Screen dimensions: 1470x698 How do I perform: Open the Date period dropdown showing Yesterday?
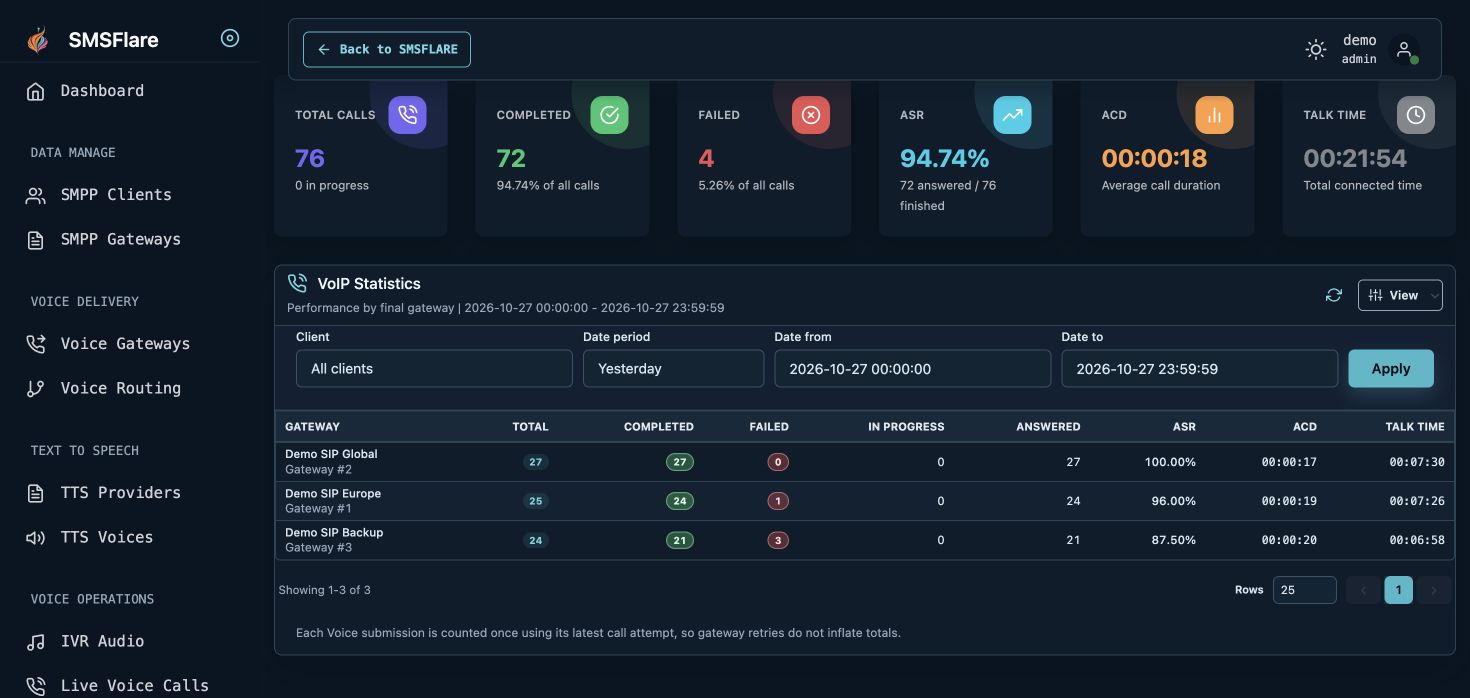pyautogui.click(x=673, y=368)
